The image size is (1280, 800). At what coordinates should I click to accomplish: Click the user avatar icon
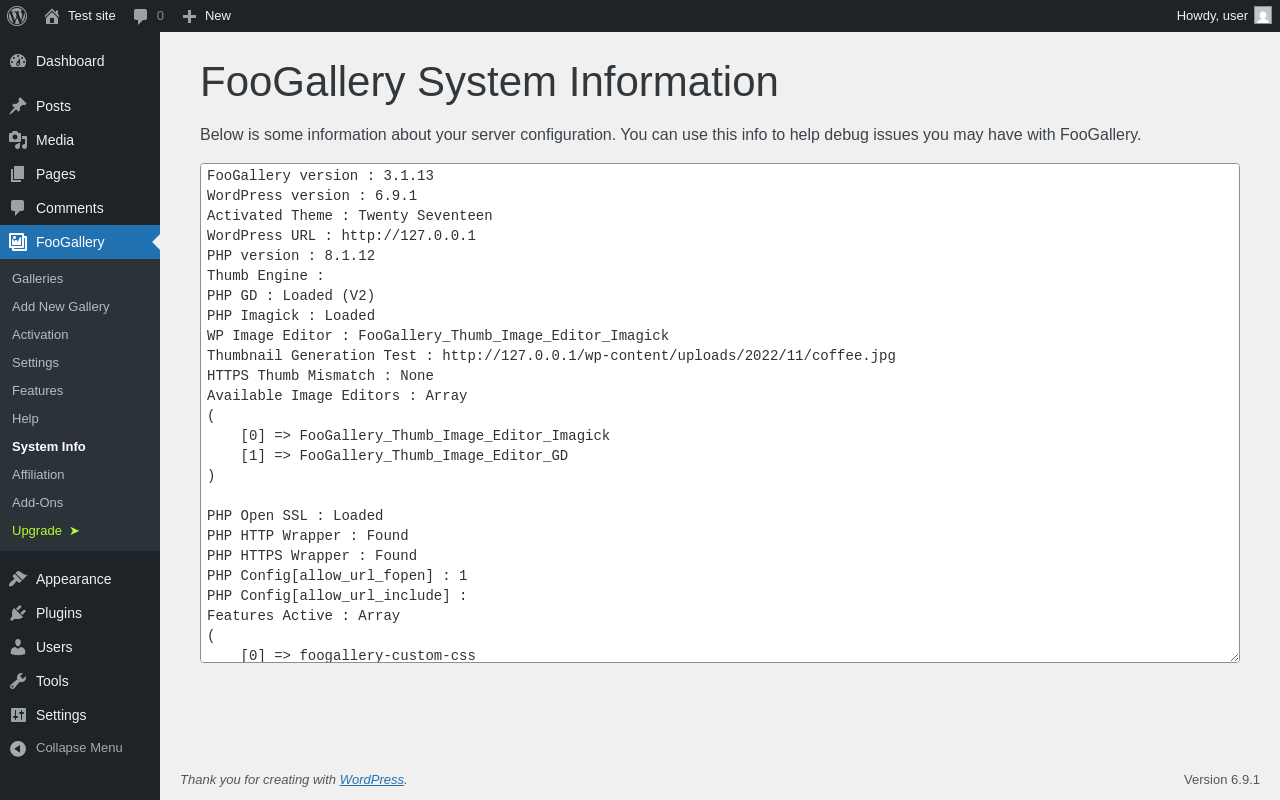1263,15
